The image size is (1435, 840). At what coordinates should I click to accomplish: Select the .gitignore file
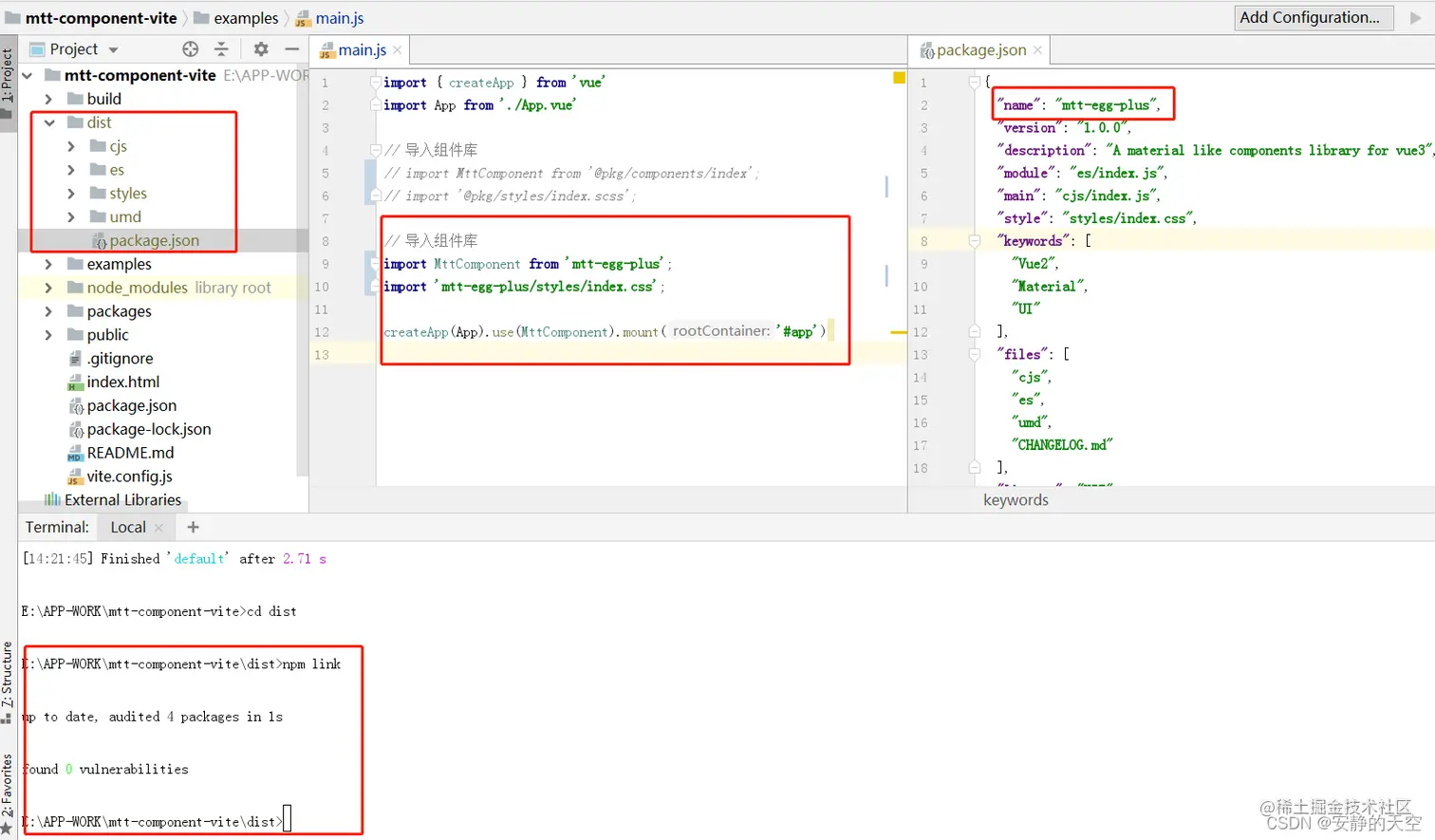[120, 359]
